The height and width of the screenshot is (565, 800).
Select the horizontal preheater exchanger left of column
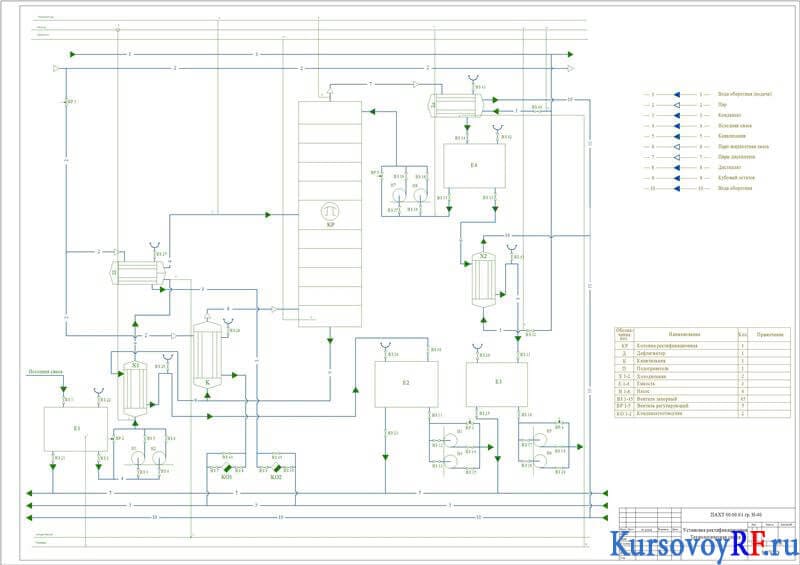pyautogui.click(x=138, y=273)
